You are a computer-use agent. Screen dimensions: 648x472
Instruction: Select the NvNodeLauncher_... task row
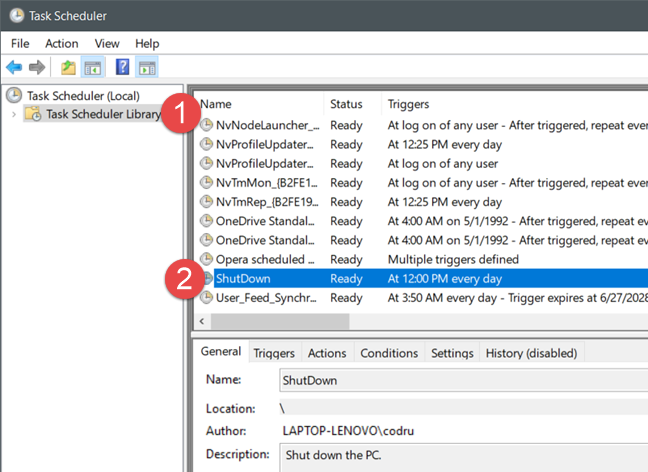point(422,125)
